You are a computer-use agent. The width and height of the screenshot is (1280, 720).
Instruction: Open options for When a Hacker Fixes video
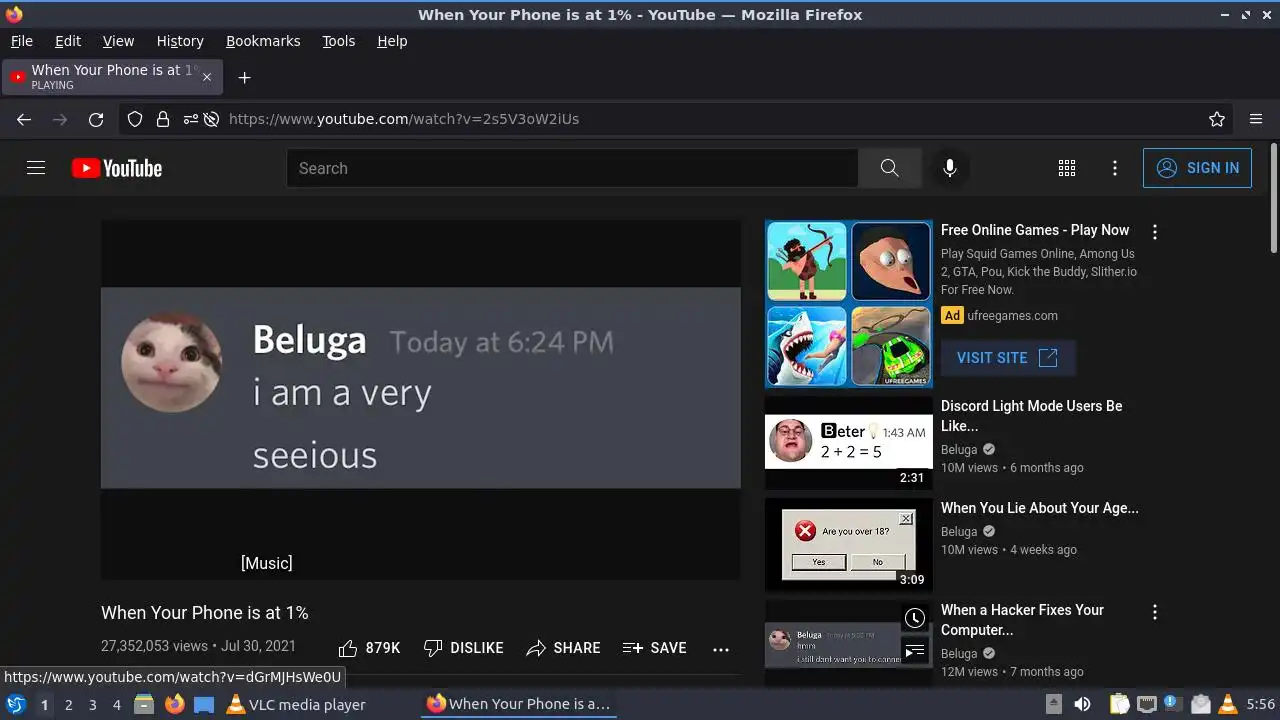click(1155, 612)
